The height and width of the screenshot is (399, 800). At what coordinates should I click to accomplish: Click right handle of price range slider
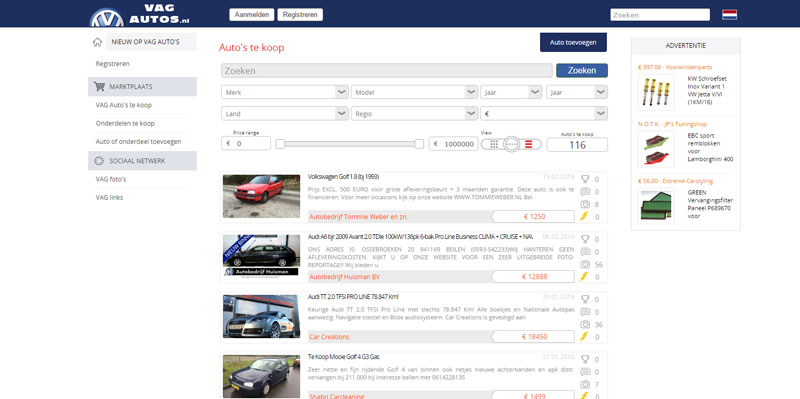[x=419, y=144]
